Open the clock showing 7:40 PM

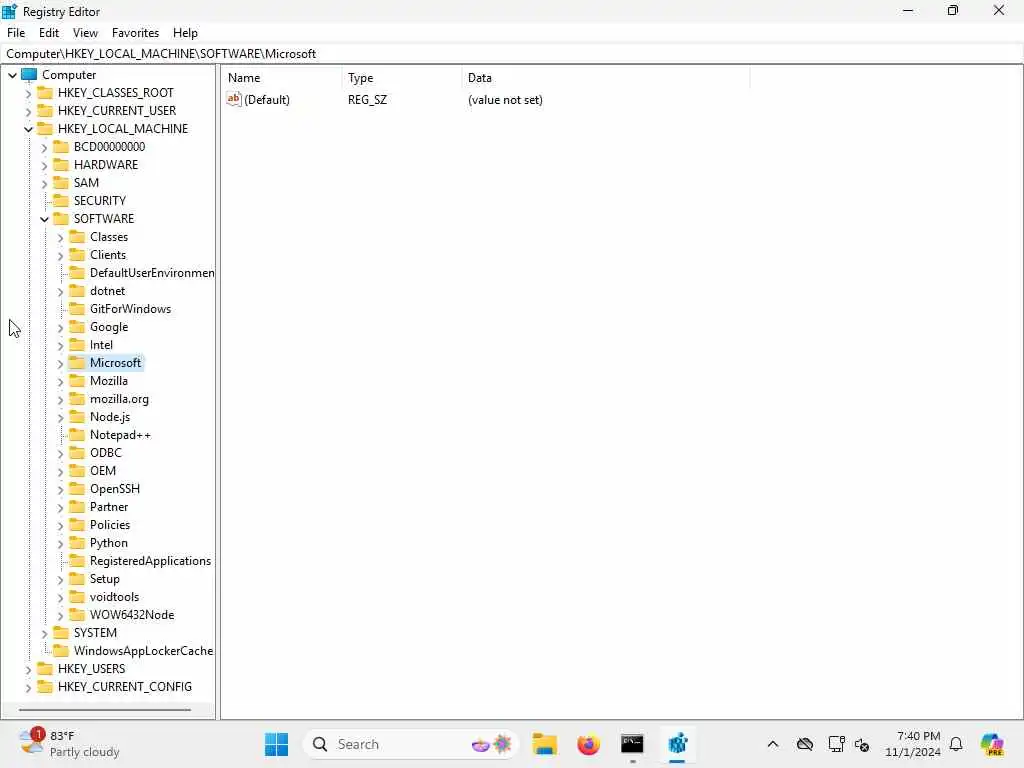tap(912, 744)
